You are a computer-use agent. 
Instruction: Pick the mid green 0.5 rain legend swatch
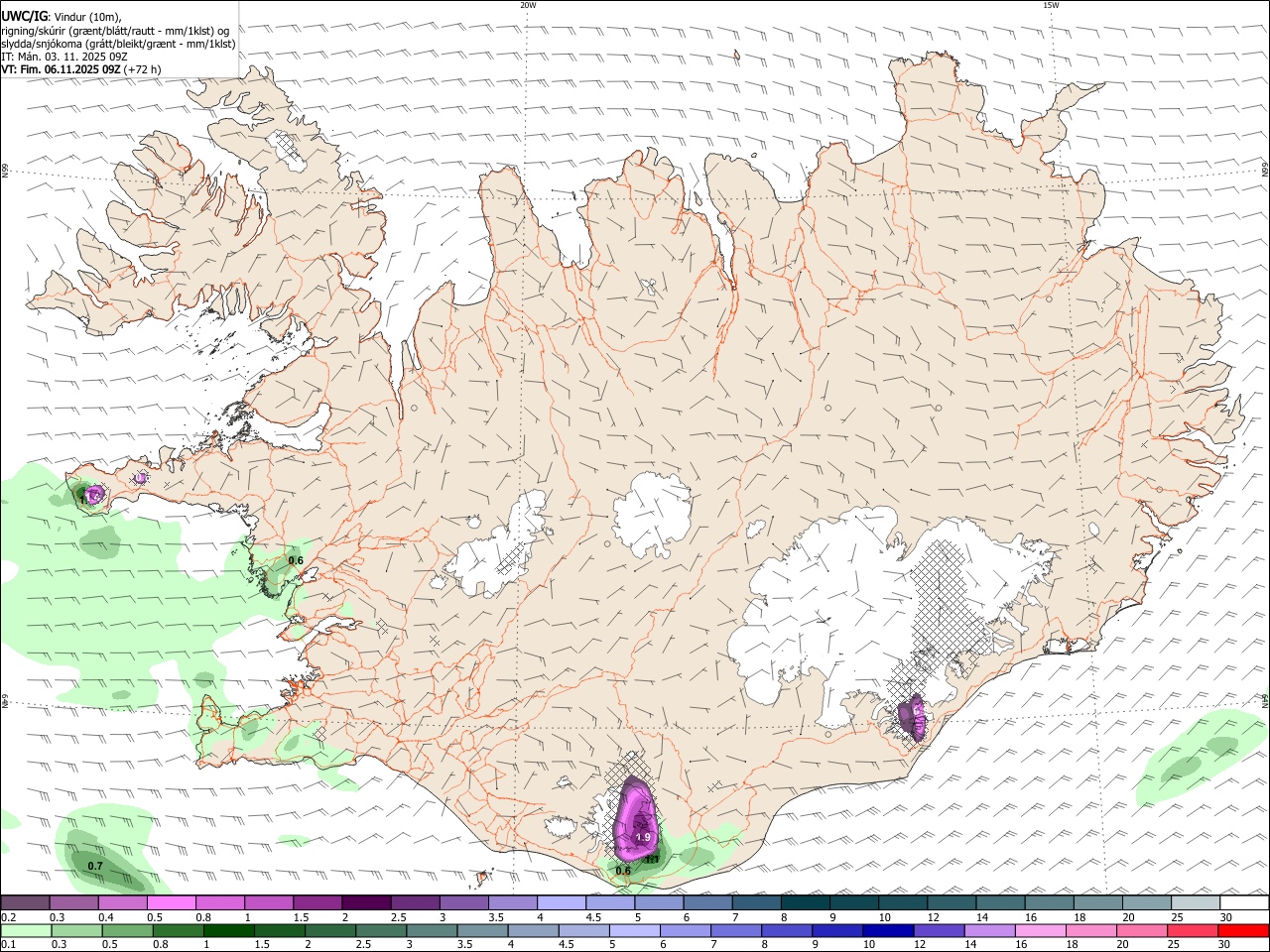coord(127,930)
